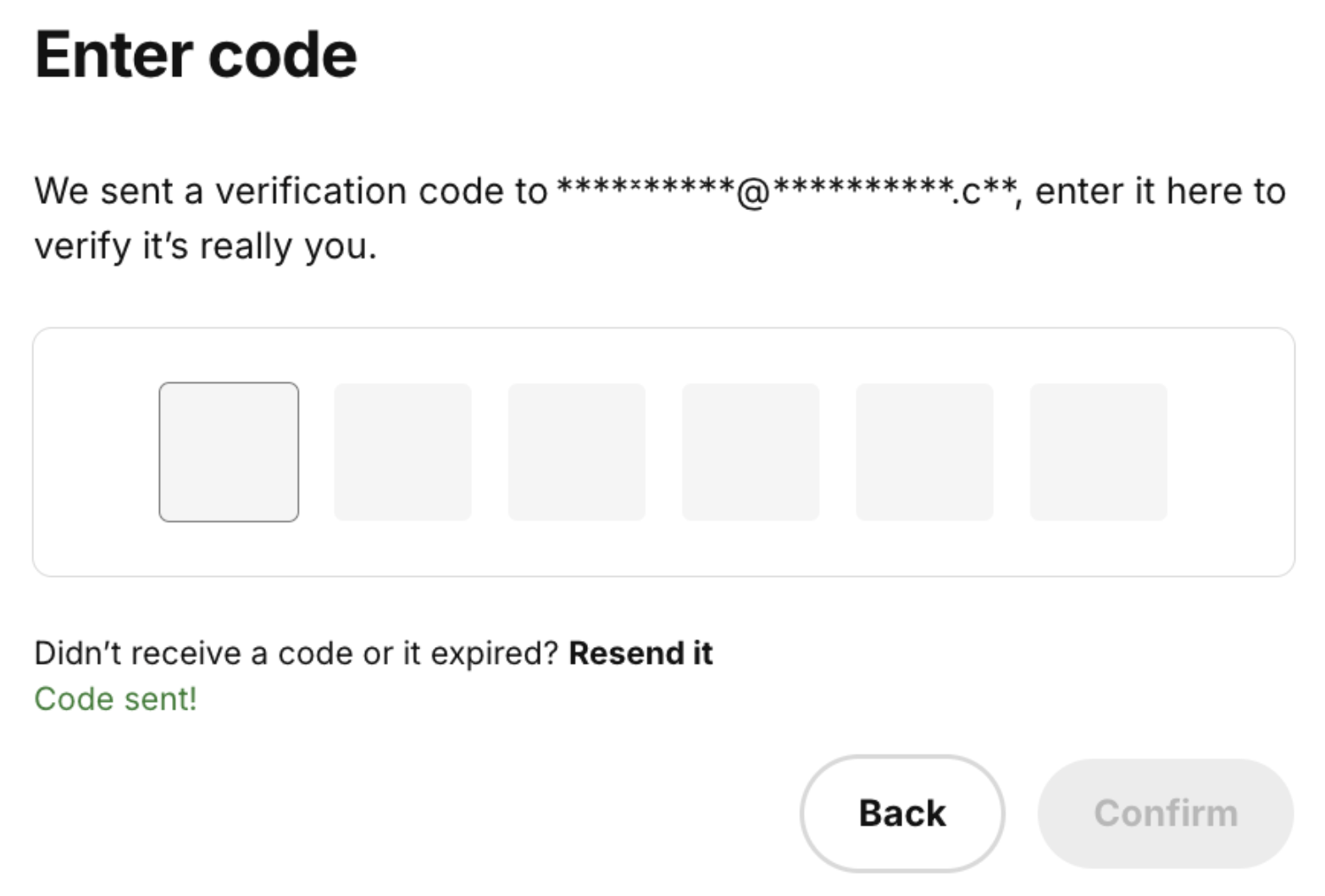Click the ".c**" masked domain ending
The width and height of the screenshot is (1325, 896).
(984, 191)
